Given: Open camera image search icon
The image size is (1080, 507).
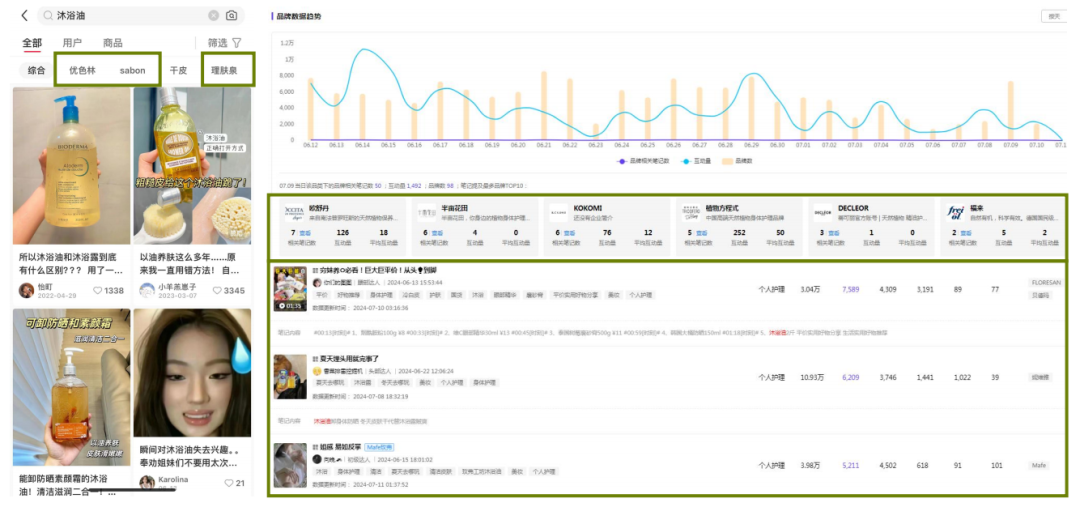Looking at the screenshot, I should tap(232, 15).
